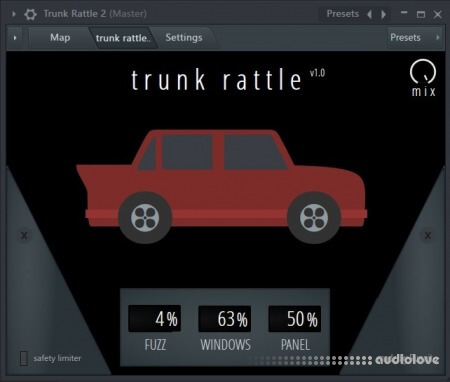The width and height of the screenshot is (450, 382).
Task: Maximize the Trunk Rattle 2 window
Action: coord(421,14)
